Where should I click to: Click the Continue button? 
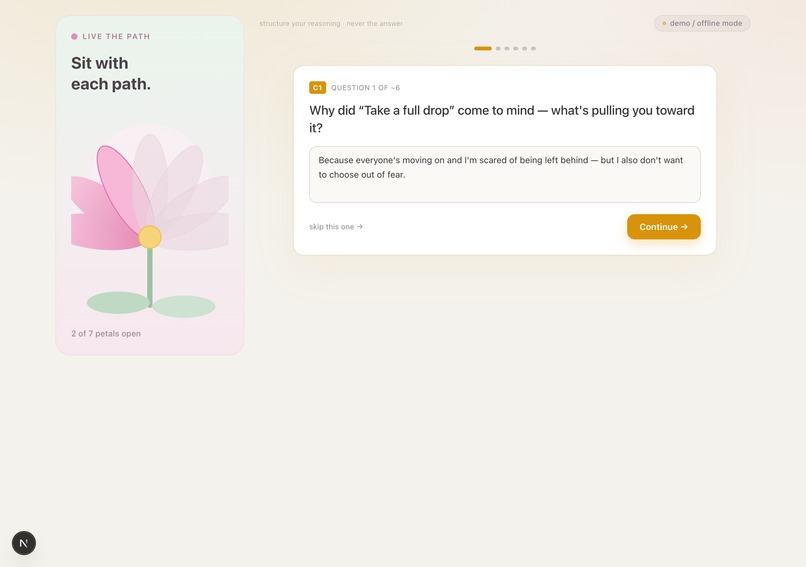(x=663, y=227)
